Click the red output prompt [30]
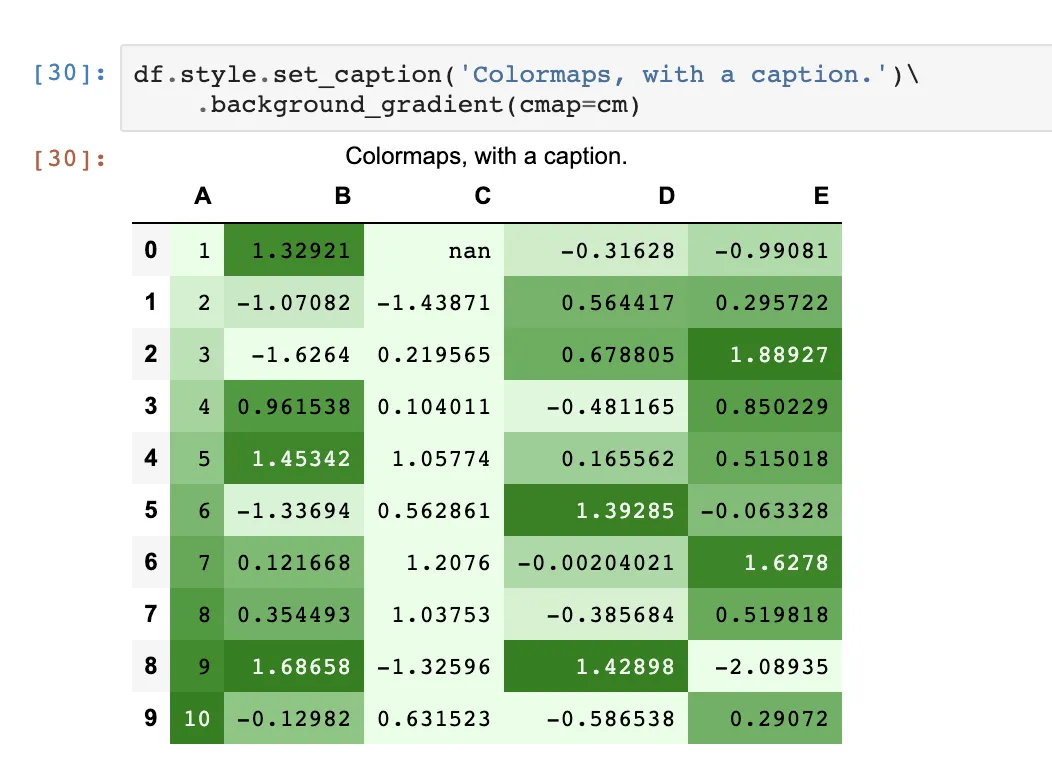Viewport: 1052px width, 768px height. [x=69, y=160]
